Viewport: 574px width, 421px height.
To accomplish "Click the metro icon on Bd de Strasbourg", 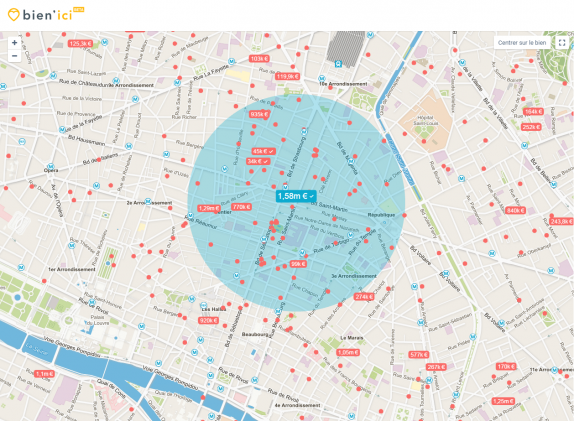I will pyautogui.click(x=304, y=131).
